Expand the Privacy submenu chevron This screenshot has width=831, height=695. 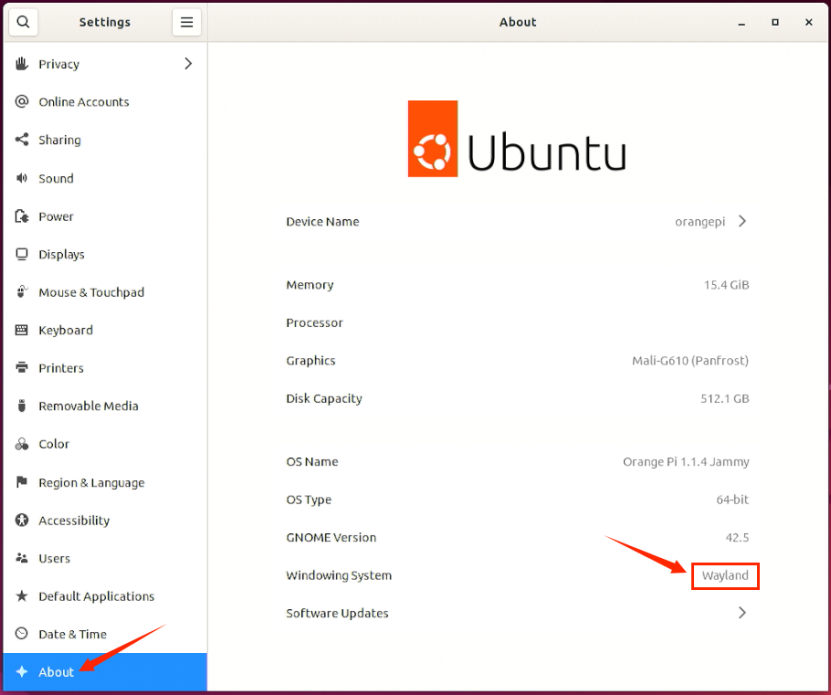point(188,64)
